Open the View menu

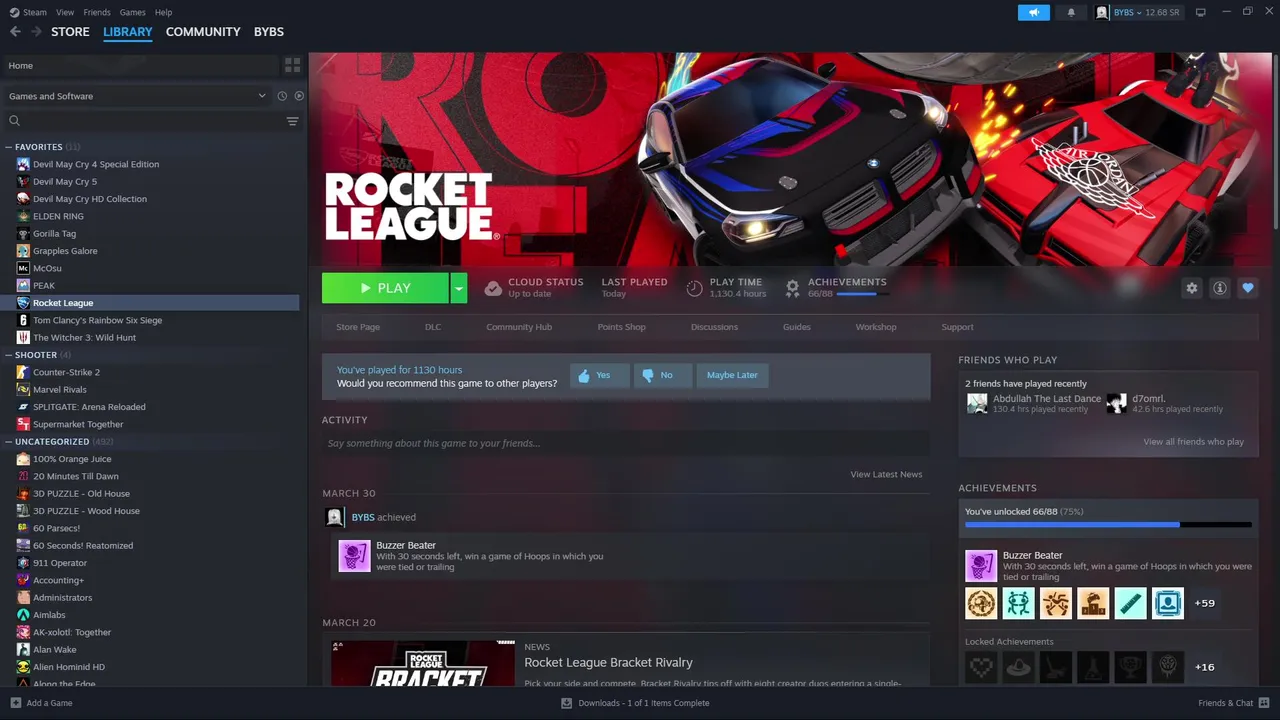point(65,12)
